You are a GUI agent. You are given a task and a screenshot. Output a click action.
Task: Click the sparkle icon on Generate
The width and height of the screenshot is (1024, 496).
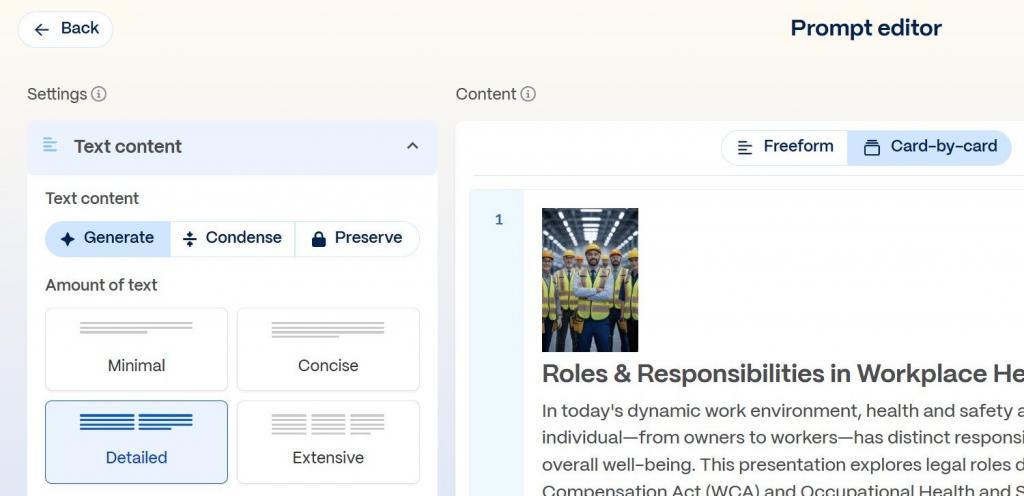click(67, 239)
